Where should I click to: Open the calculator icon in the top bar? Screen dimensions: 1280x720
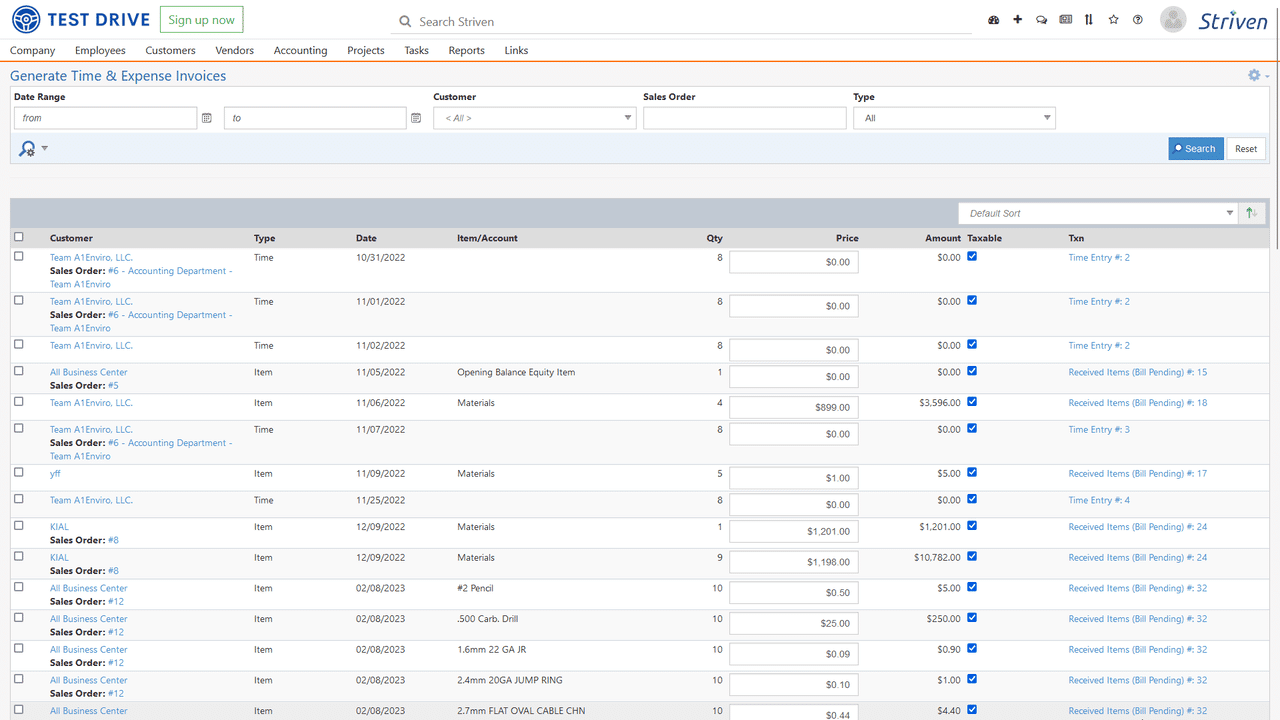1065,19
